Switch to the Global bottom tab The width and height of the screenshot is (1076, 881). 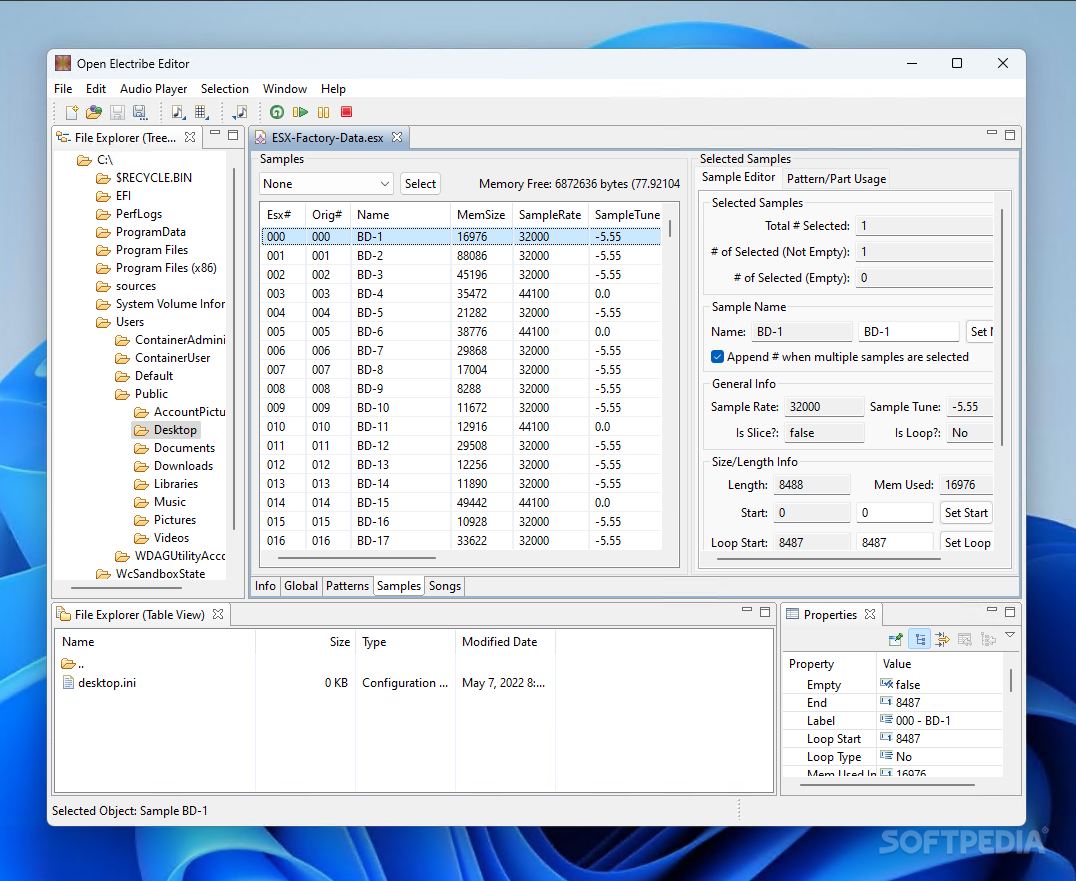301,586
